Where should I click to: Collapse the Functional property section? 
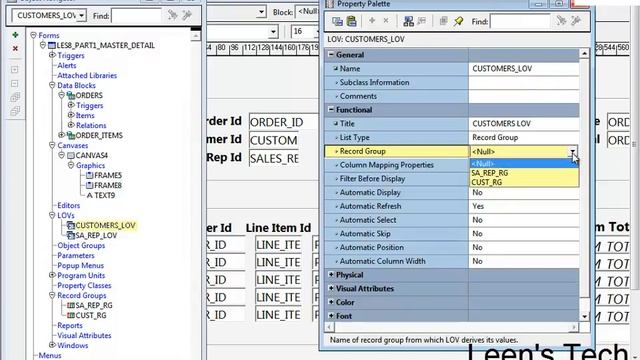click(x=331, y=109)
